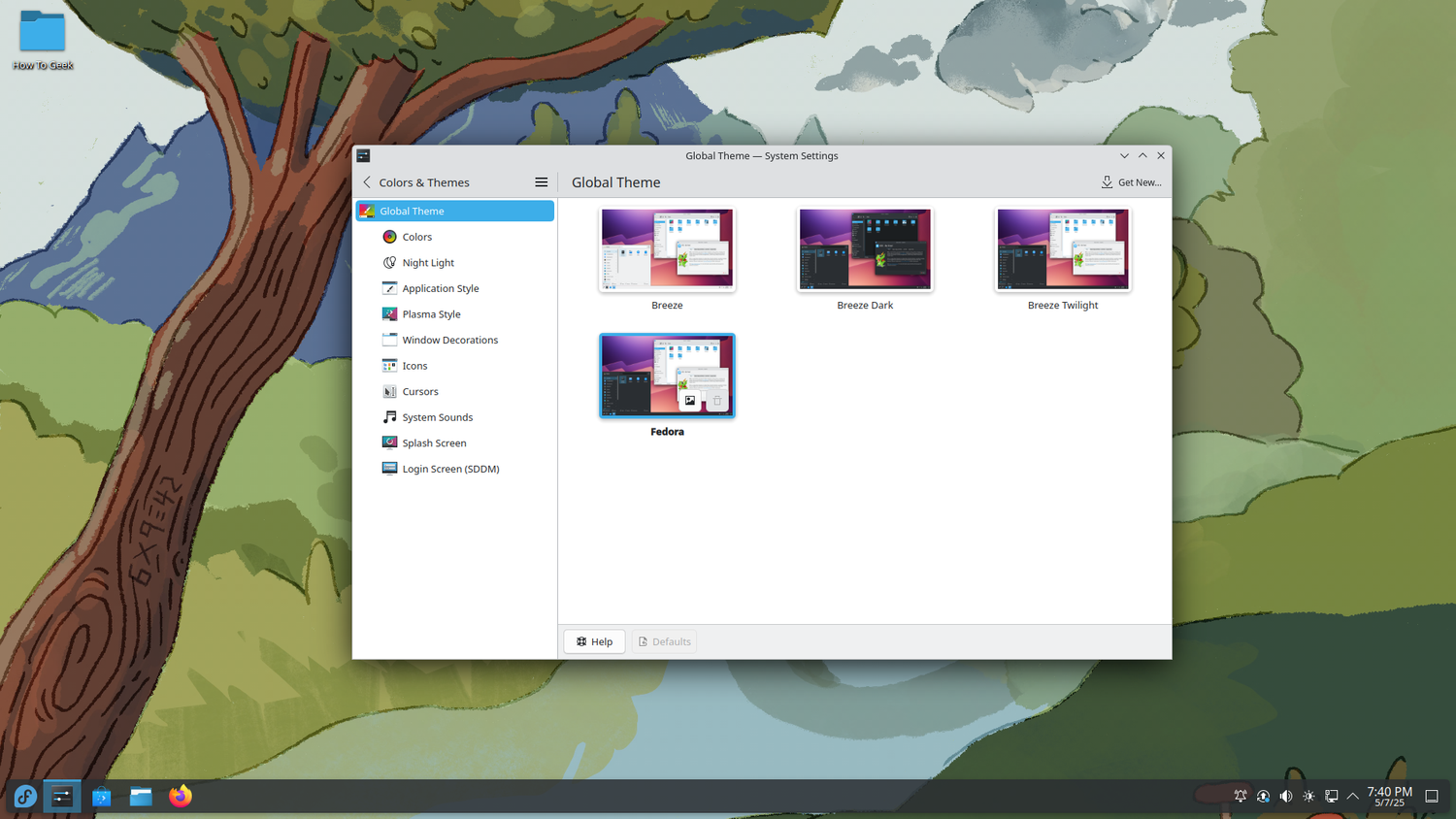
Task: Click the Login Screen (SDDM) icon
Action: pyautogui.click(x=389, y=469)
